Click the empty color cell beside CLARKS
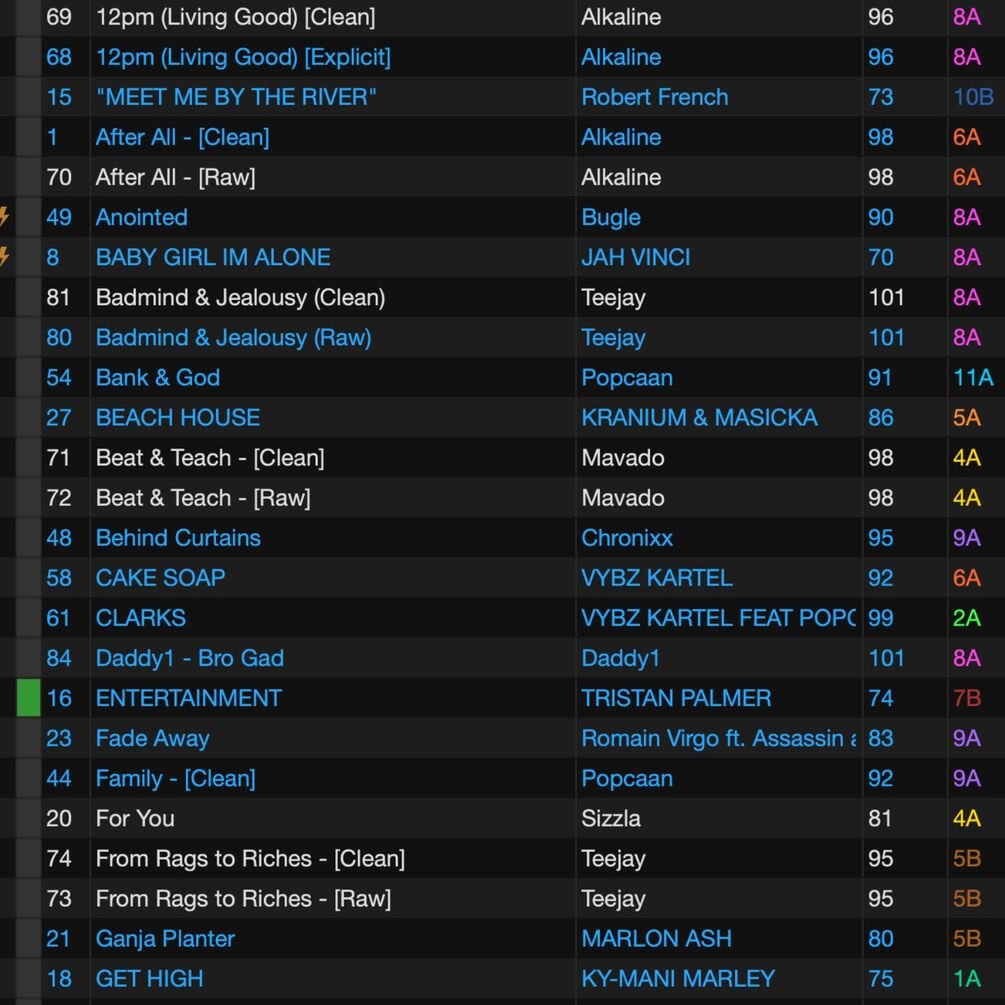Image resolution: width=1005 pixels, height=1005 pixels. 28,618
